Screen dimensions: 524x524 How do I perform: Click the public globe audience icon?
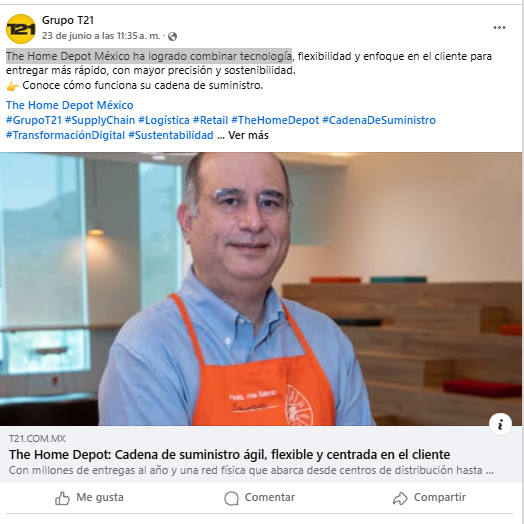coord(172,36)
